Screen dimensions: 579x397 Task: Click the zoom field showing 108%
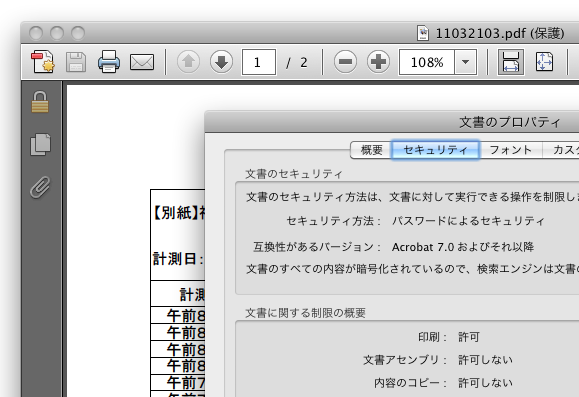427,62
